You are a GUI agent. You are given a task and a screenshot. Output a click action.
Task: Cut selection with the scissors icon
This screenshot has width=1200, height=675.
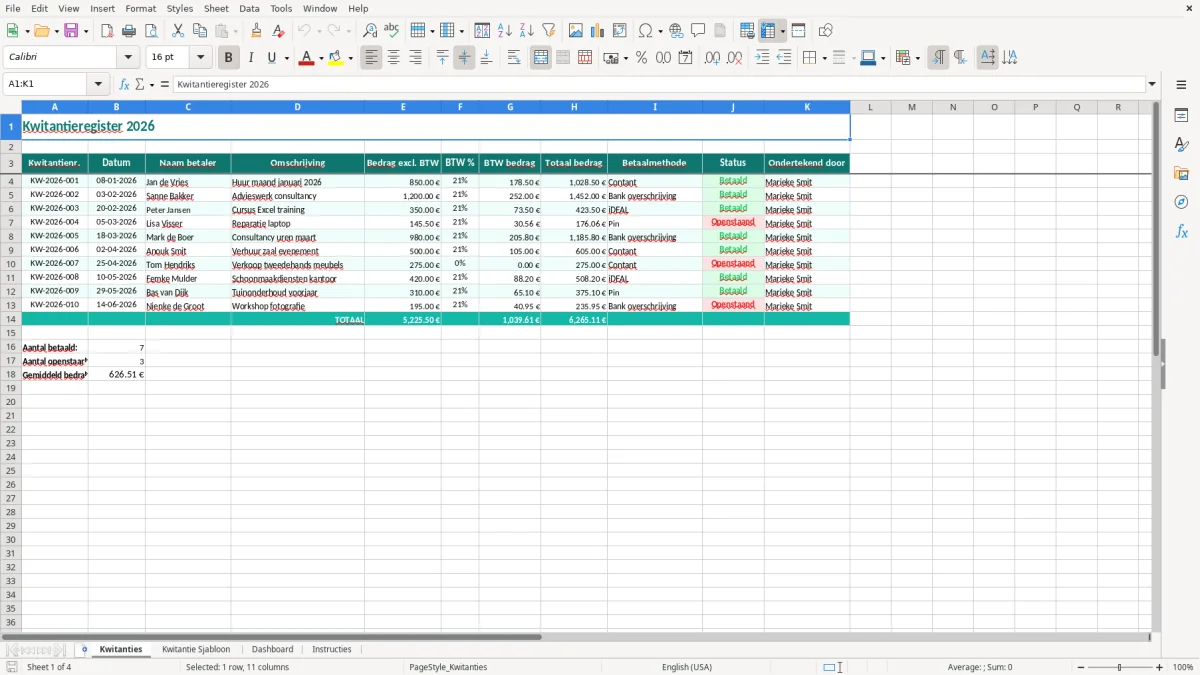(x=177, y=31)
